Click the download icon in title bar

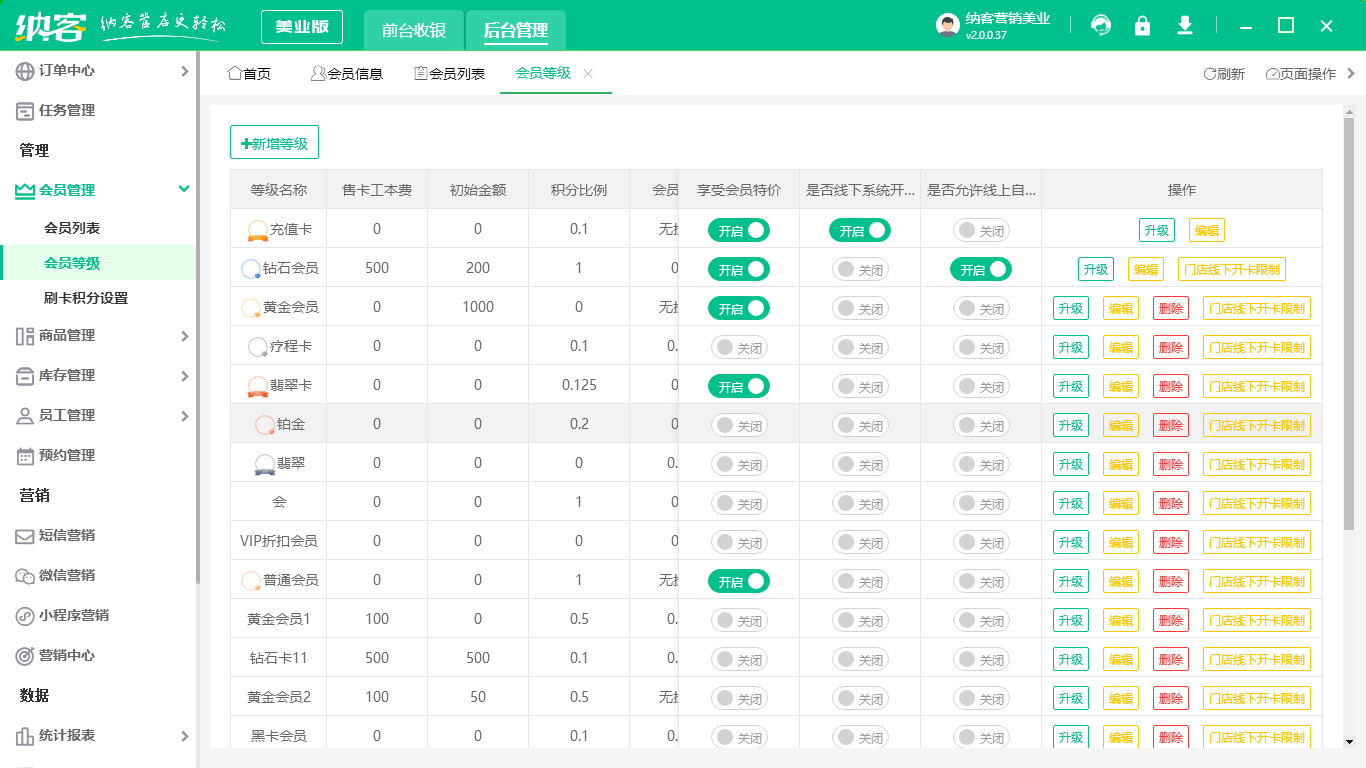tap(1184, 26)
